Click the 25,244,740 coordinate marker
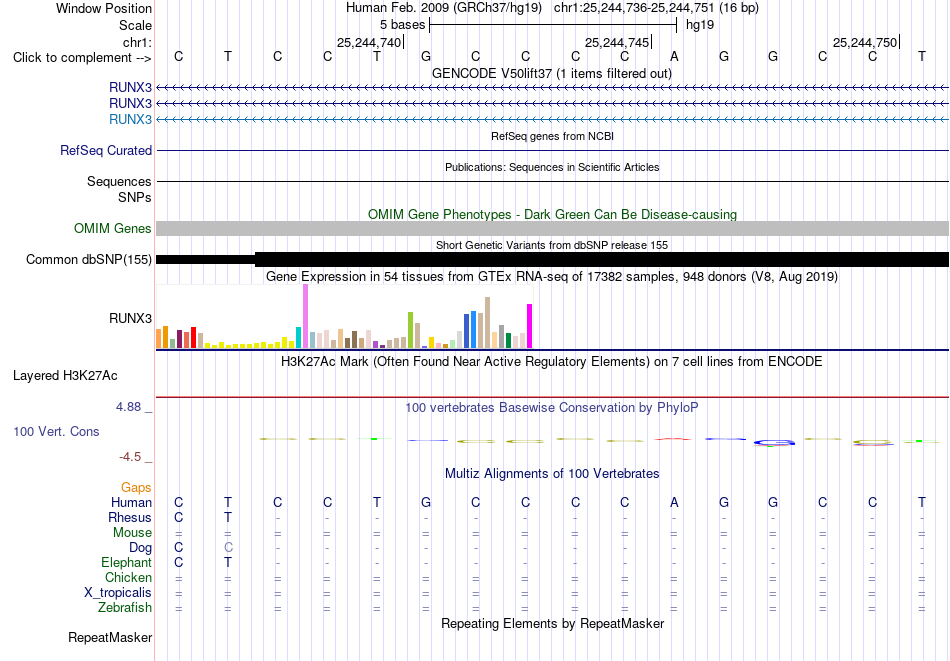 point(369,42)
